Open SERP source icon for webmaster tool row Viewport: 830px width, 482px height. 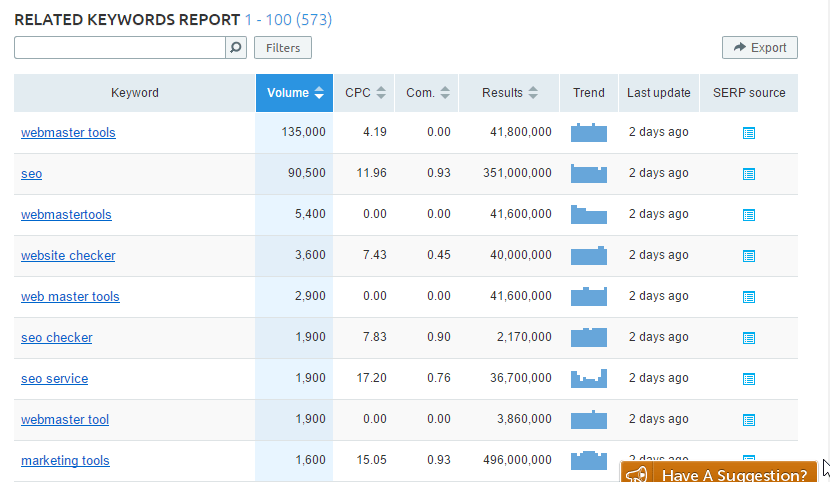pos(748,420)
